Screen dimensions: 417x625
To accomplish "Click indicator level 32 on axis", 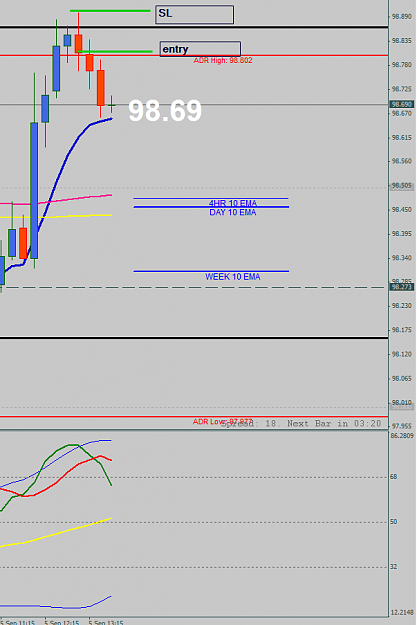I will (393, 566).
